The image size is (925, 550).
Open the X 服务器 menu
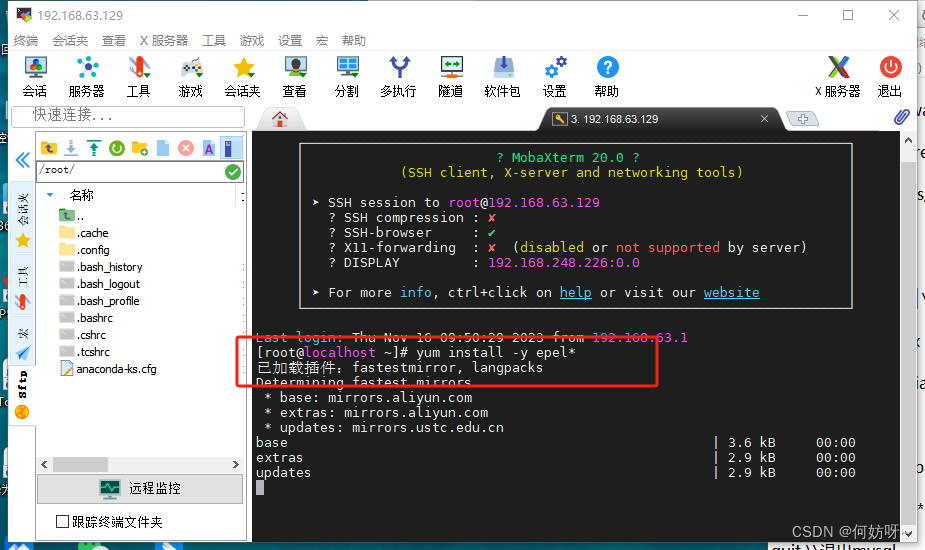click(x=164, y=41)
